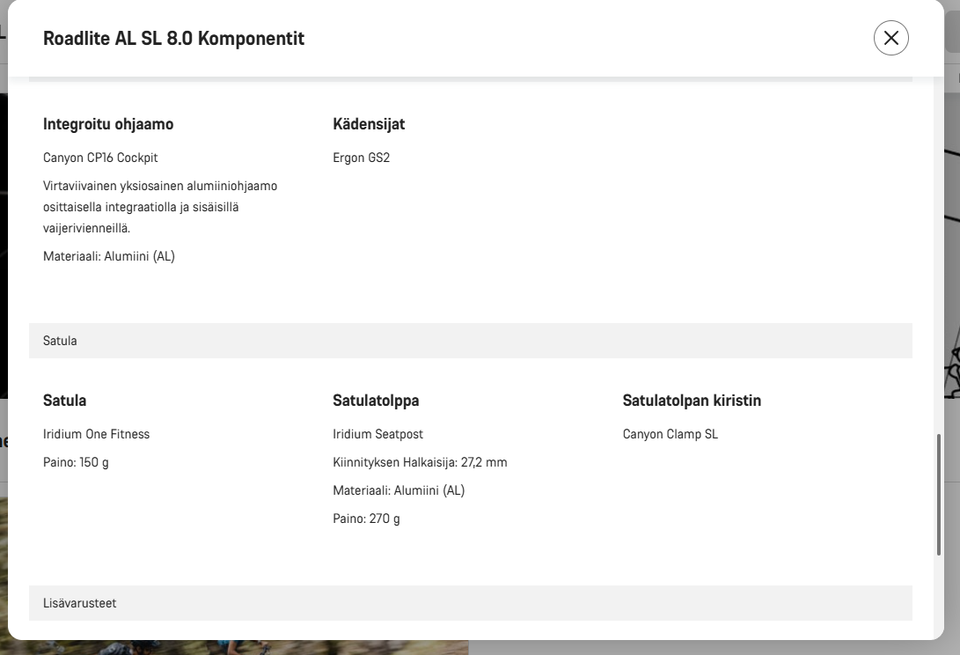Select the Paino: 270 g weight text
The width and height of the screenshot is (960, 655).
(366, 518)
